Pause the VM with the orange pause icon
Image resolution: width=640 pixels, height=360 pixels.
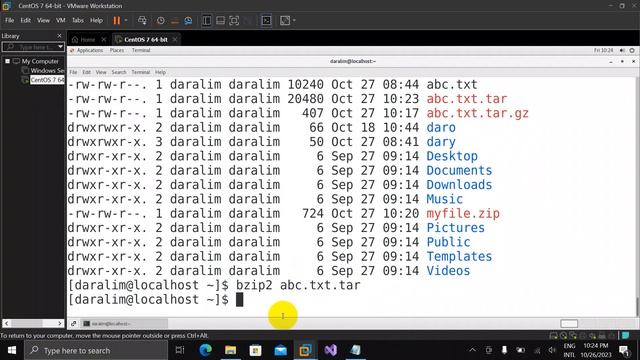point(117,20)
